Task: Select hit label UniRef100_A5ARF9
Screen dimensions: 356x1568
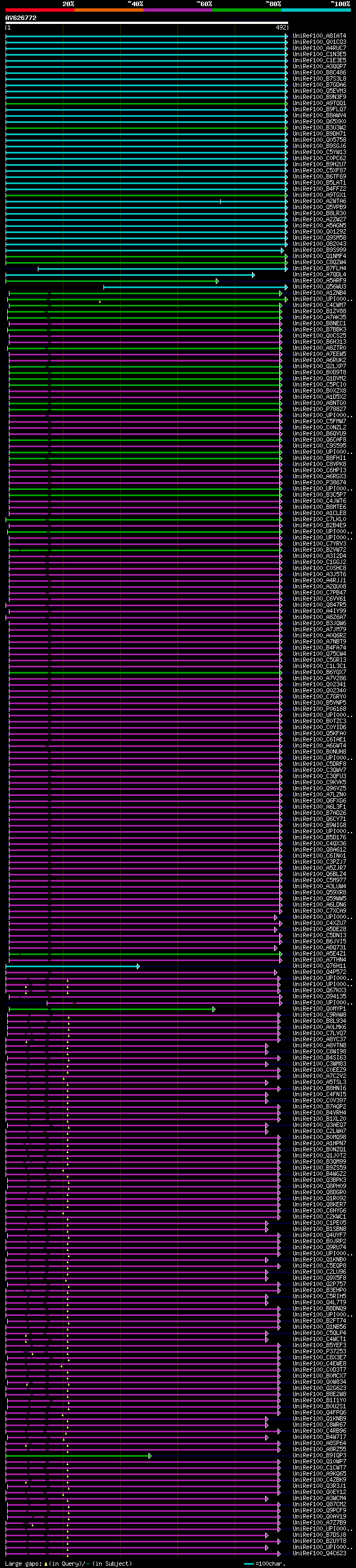Action: pos(319,281)
